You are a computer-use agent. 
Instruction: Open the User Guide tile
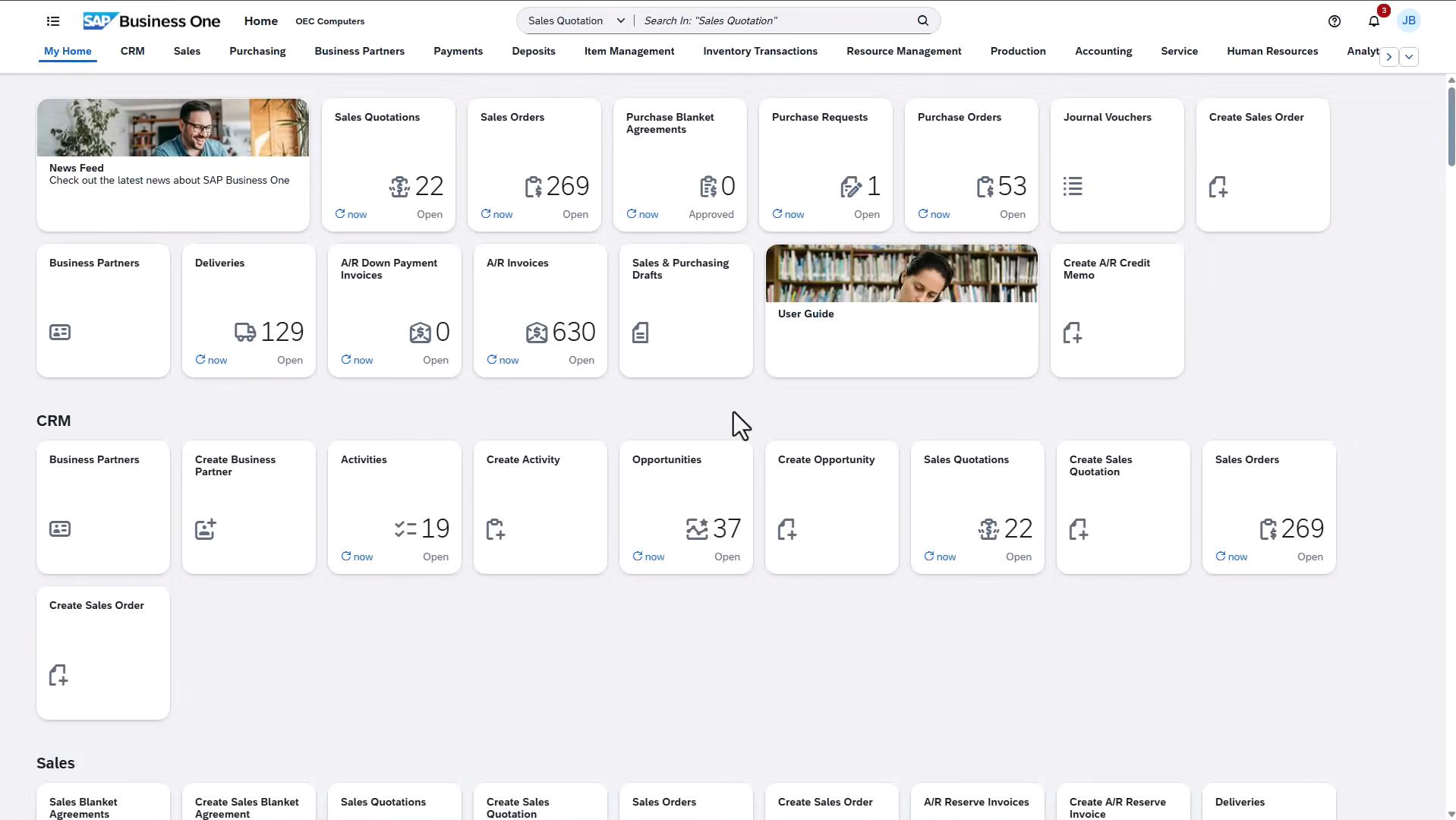902,311
